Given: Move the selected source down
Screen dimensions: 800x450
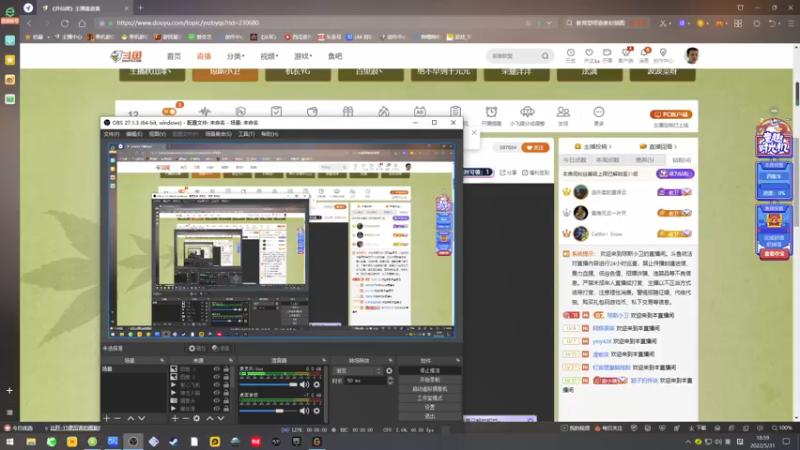Looking at the screenshot, I should (x=221, y=418).
